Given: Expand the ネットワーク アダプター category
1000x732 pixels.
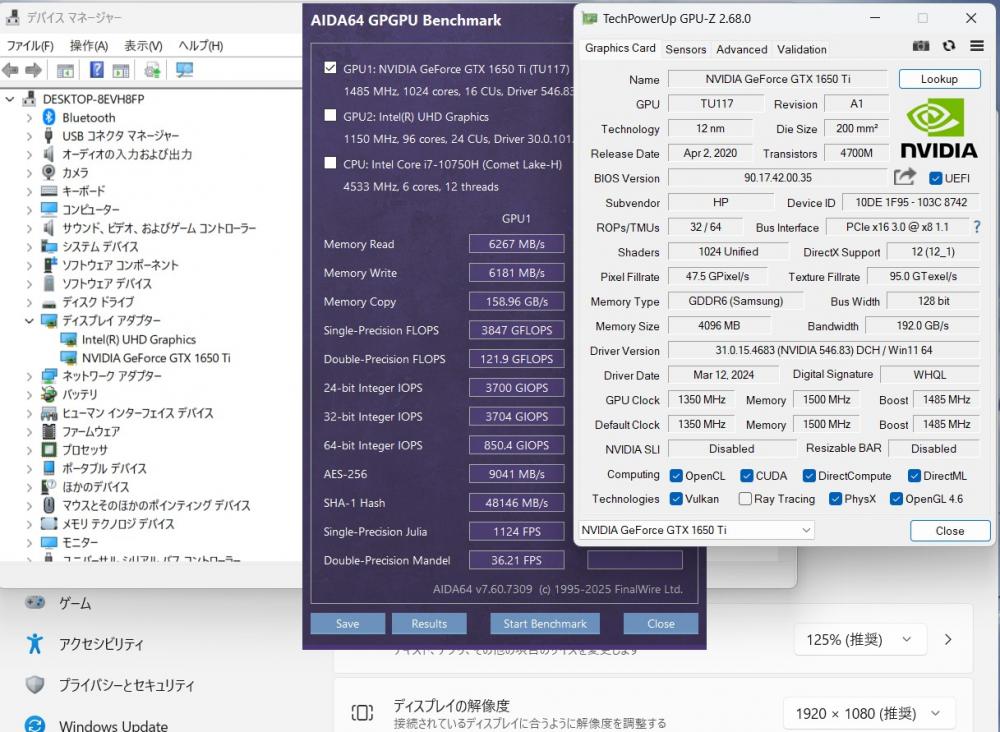Looking at the screenshot, I should click(x=29, y=376).
